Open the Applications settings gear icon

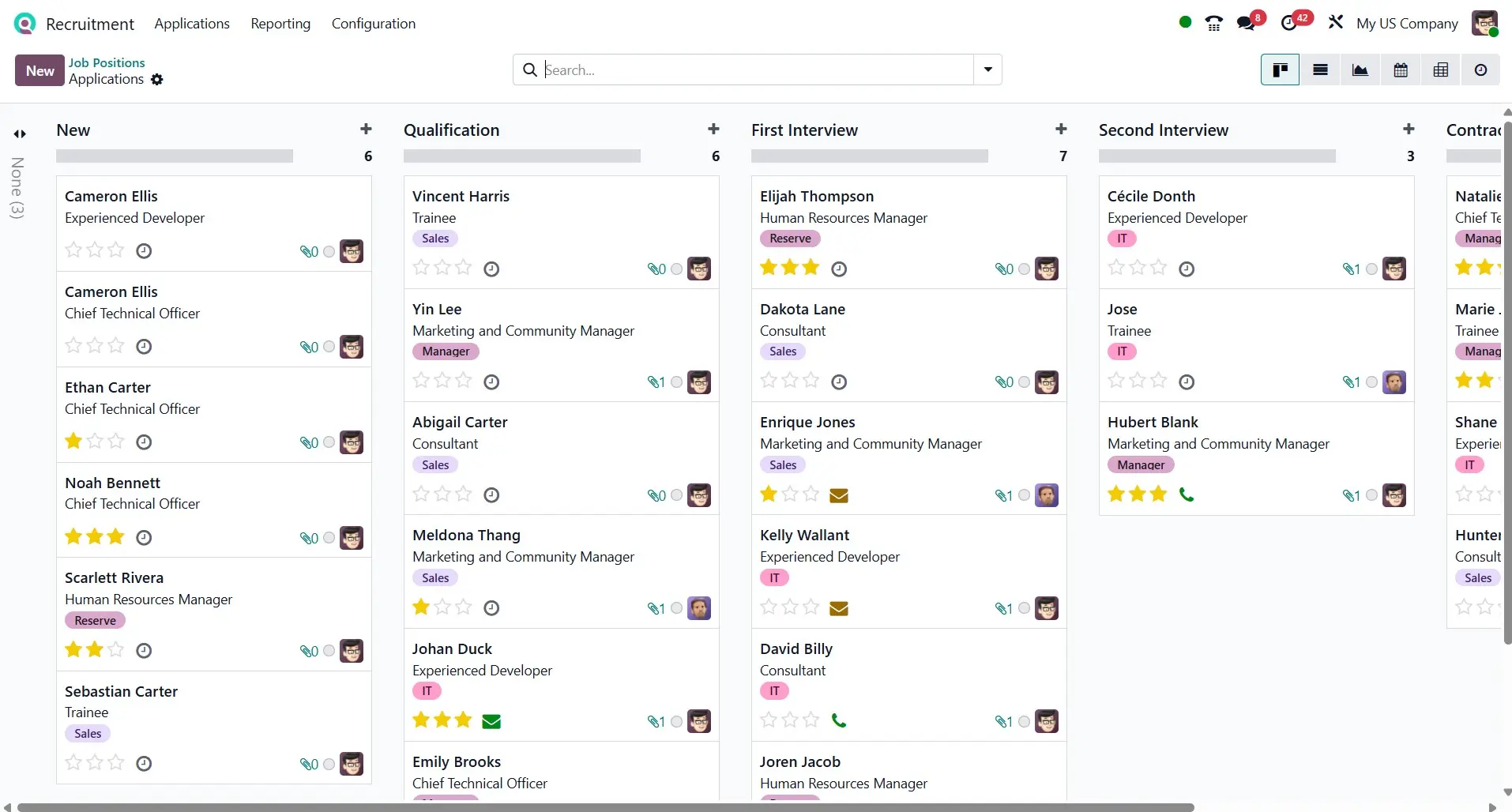[157, 80]
